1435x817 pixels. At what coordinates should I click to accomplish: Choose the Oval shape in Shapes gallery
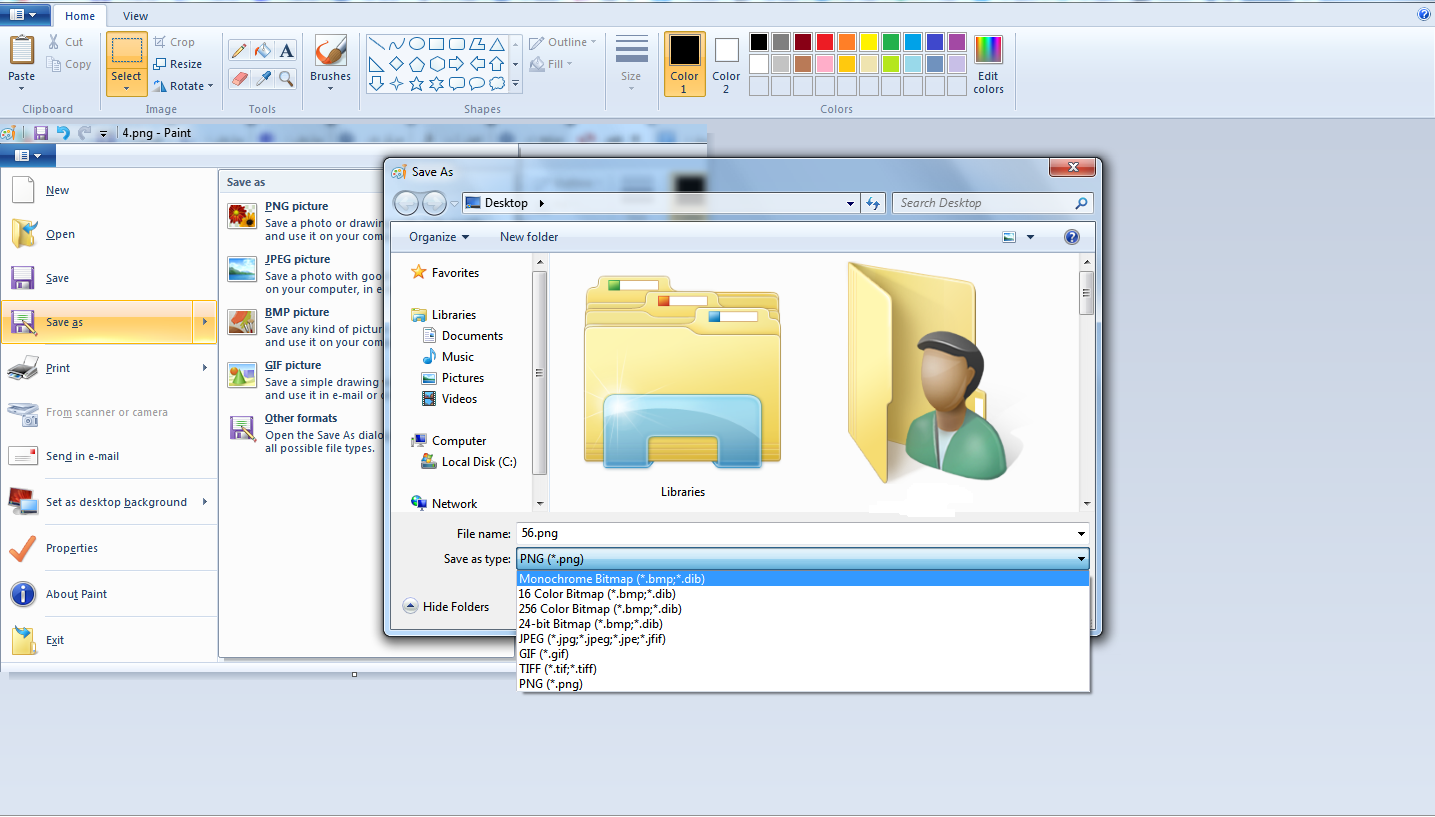[x=416, y=44]
